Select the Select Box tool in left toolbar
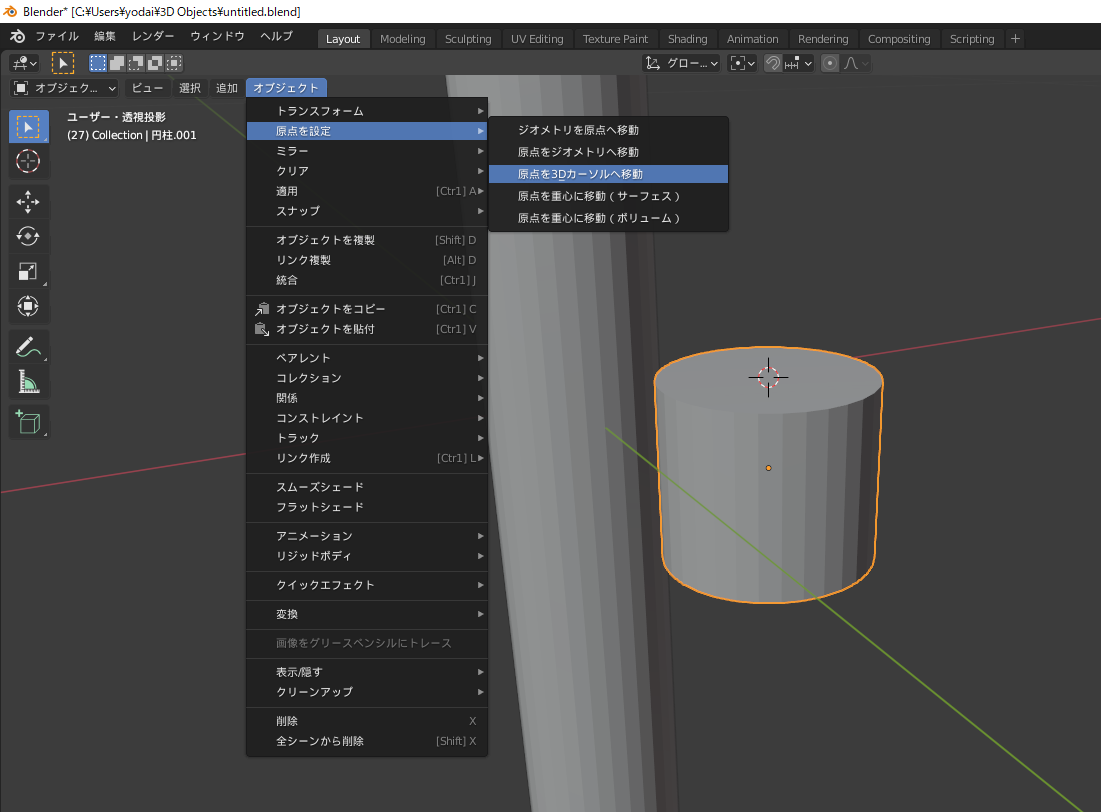Image resolution: width=1101 pixels, height=812 pixels. [x=28, y=127]
